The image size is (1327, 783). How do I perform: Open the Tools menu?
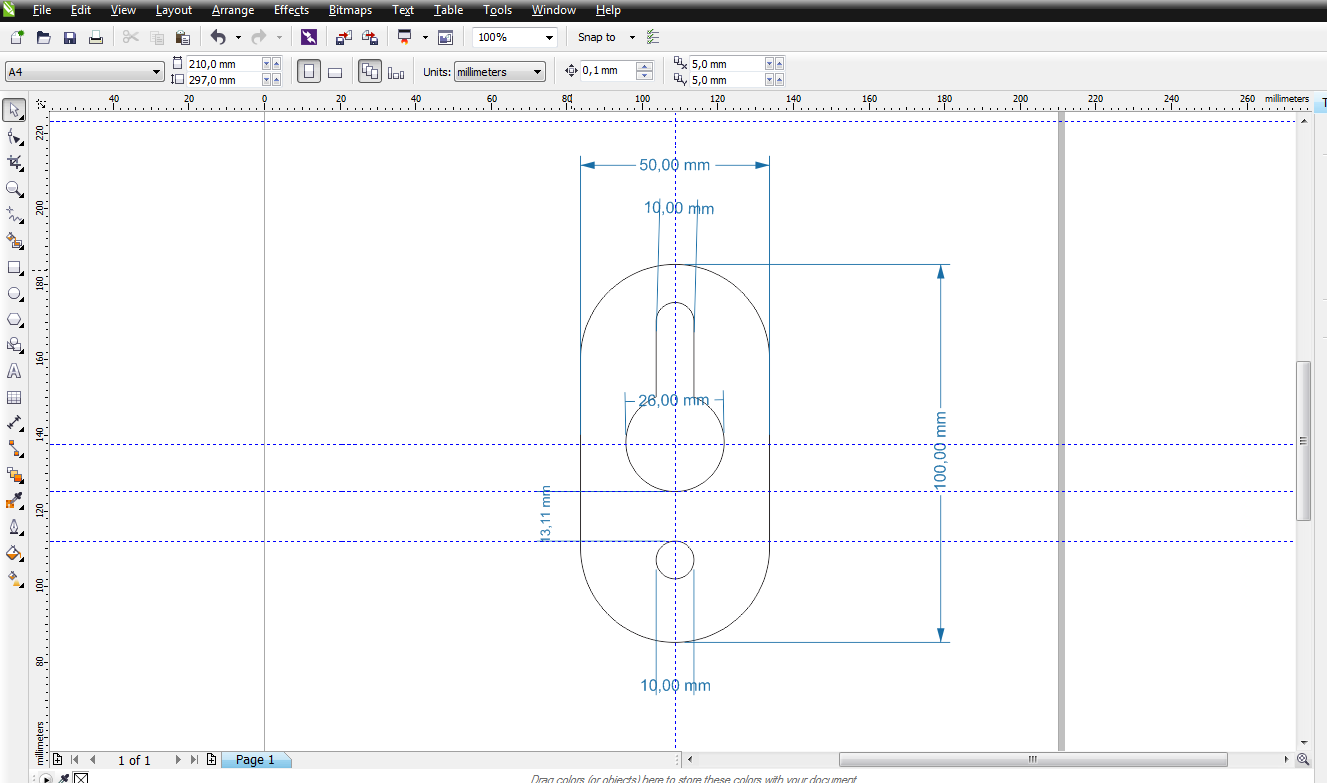tap(497, 10)
